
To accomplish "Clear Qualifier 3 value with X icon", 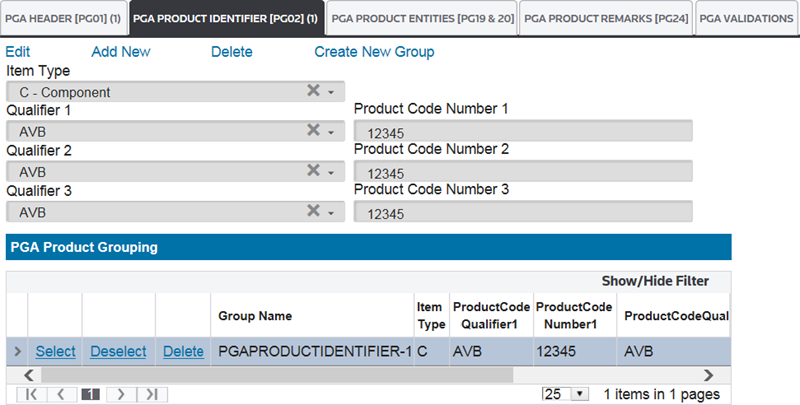I will (313, 211).
